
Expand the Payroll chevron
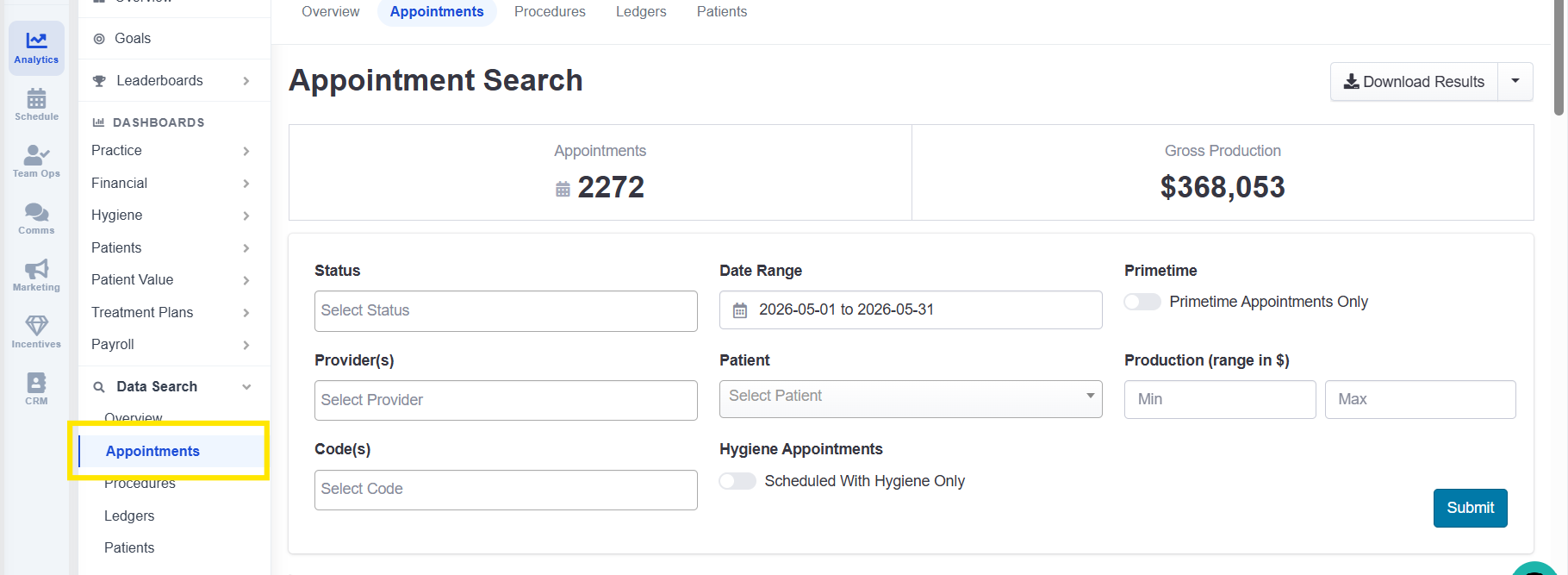point(246,345)
